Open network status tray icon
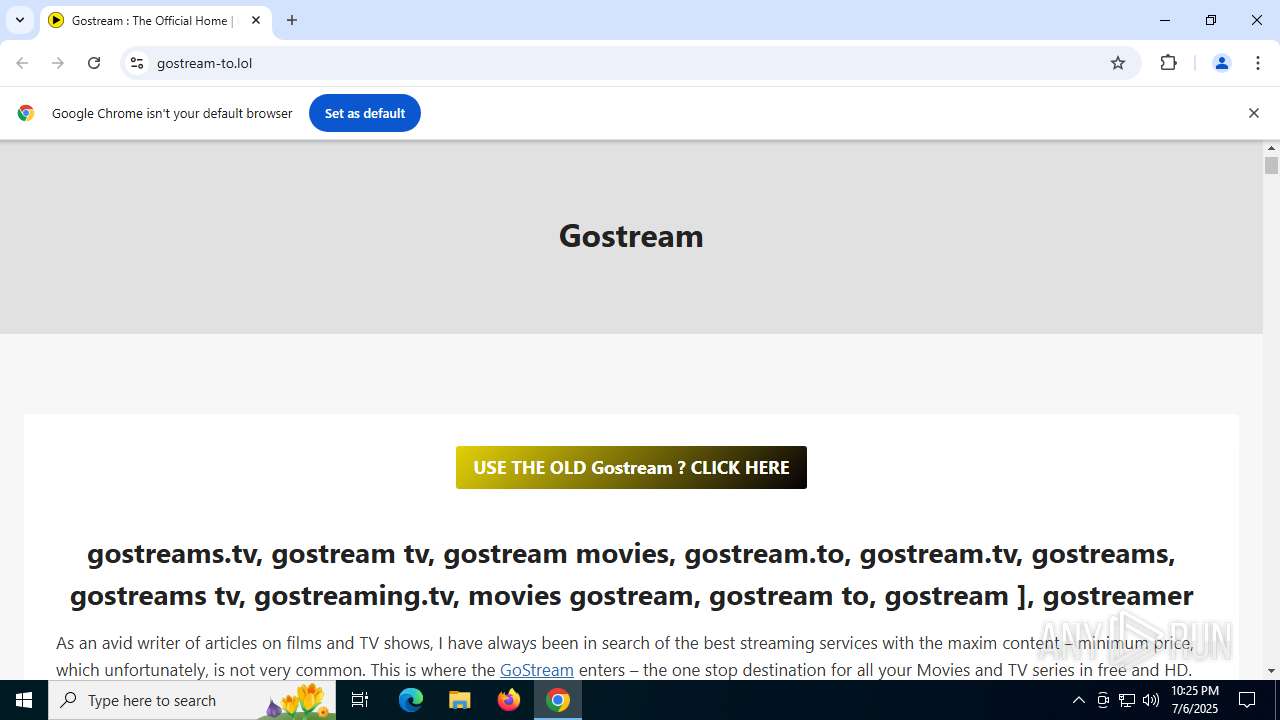Viewport: 1280px width, 720px height. point(1127,700)
